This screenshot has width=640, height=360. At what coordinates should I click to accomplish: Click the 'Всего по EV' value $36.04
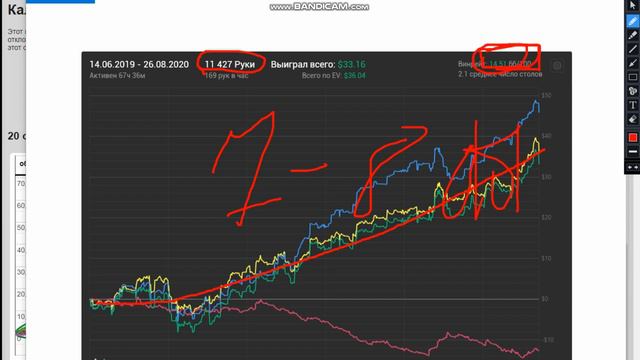[x=355, y=76]
